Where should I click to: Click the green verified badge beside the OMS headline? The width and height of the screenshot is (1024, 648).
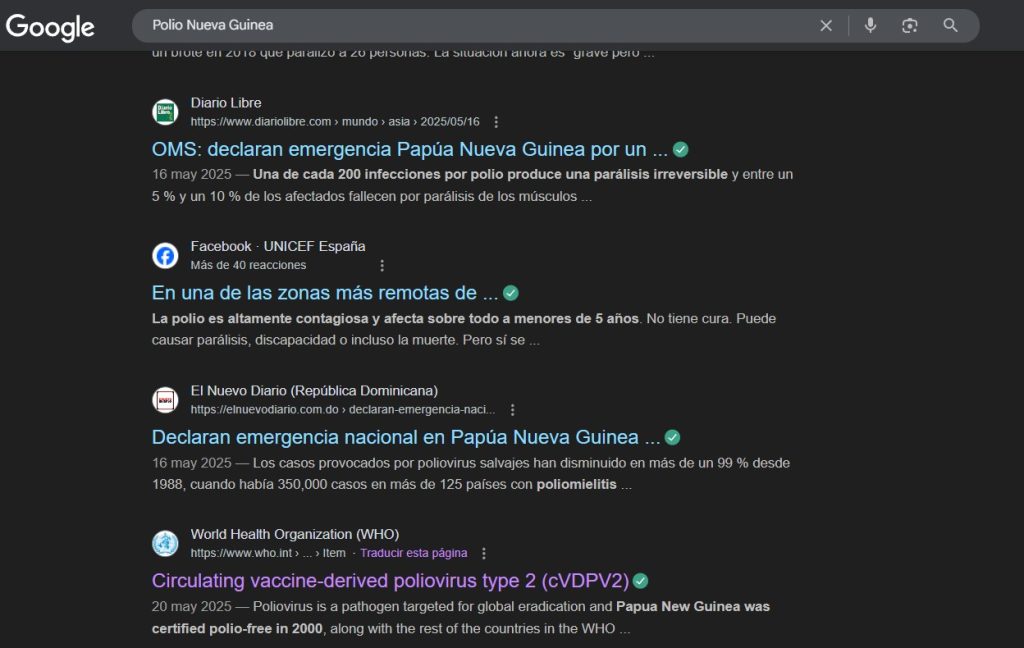(x=680, y=150)
